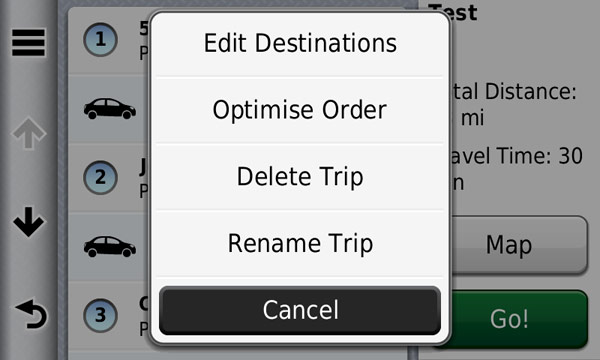Select destination number 2 marker
The width and height of the screenshot is (600, 360).
(x=100, y=177)
